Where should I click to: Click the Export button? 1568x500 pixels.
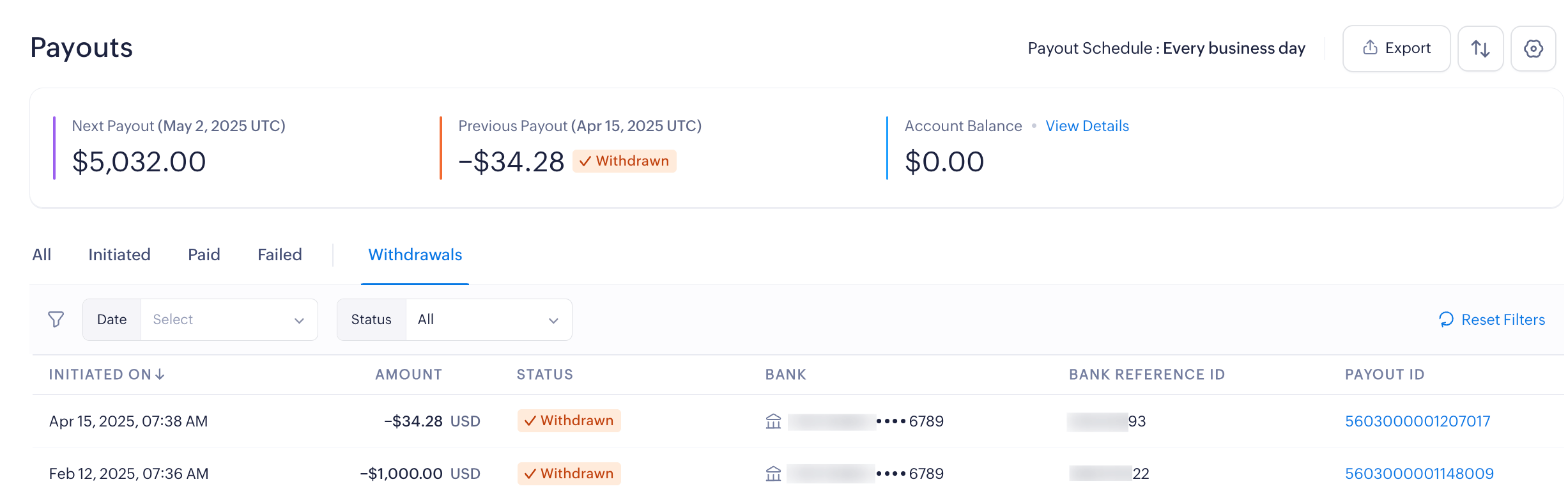(x=1396, y=49)
